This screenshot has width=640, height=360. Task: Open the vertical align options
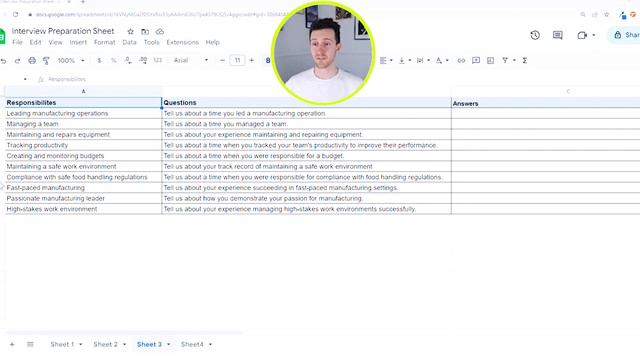[x=404, y=60]
